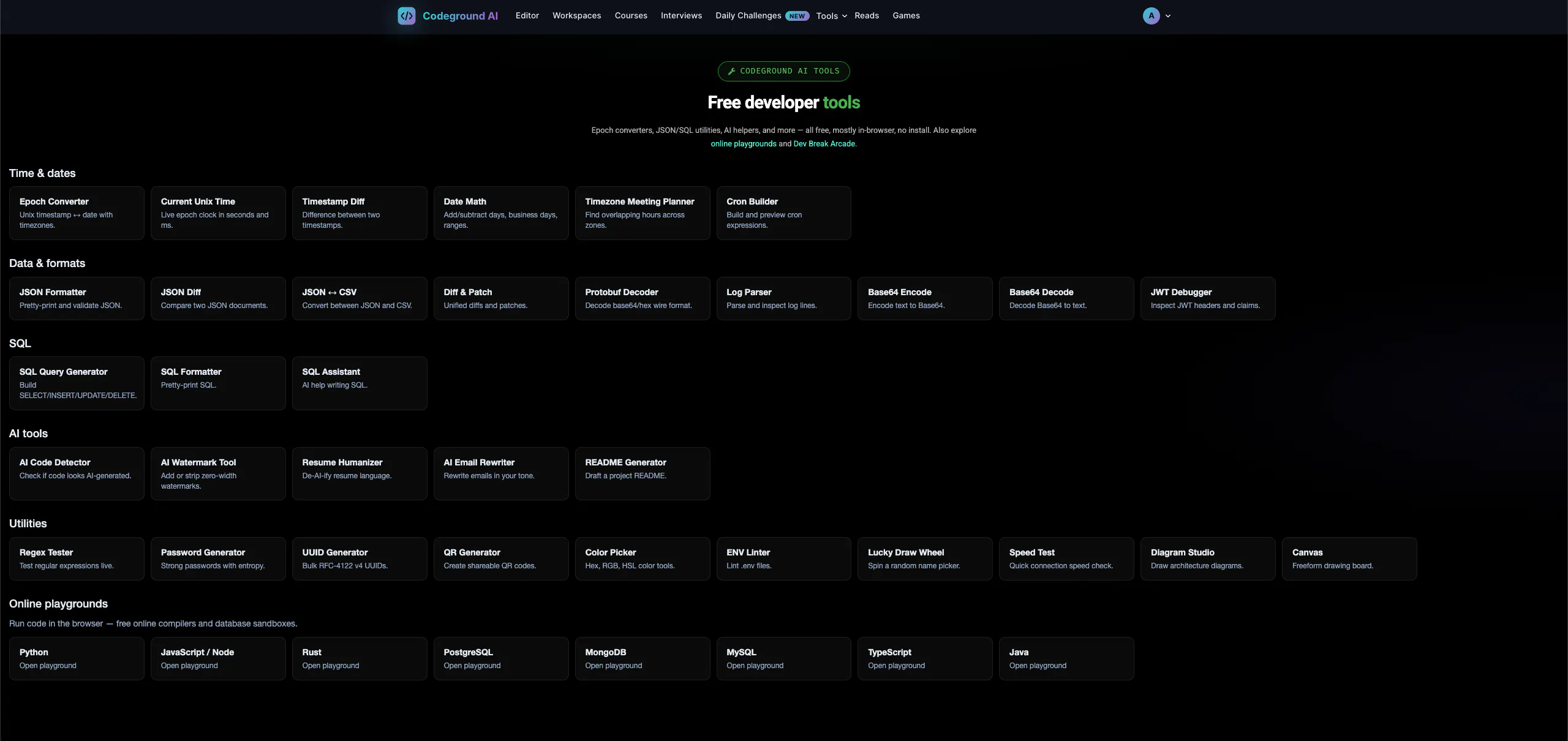Open Reads in the navigation bar
Image resolution: width=1568 pixels, height=741 pixels.
pos(867,15)
